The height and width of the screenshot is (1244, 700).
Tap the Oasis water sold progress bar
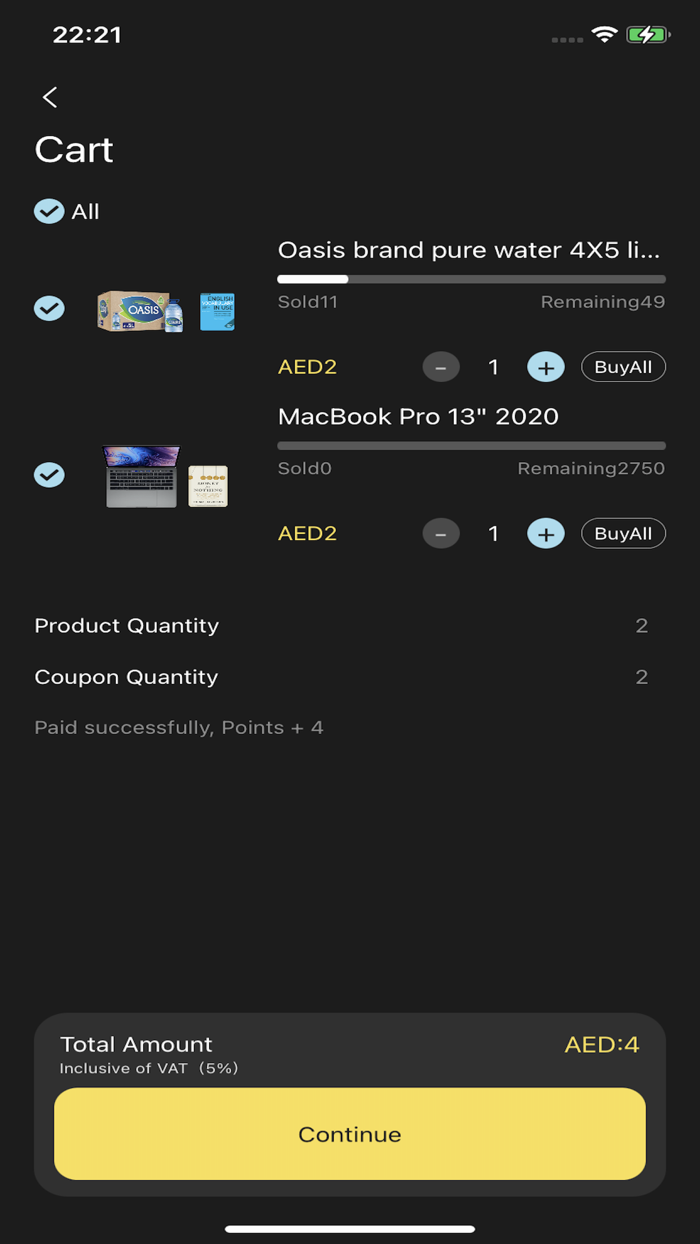click(471, 279)
